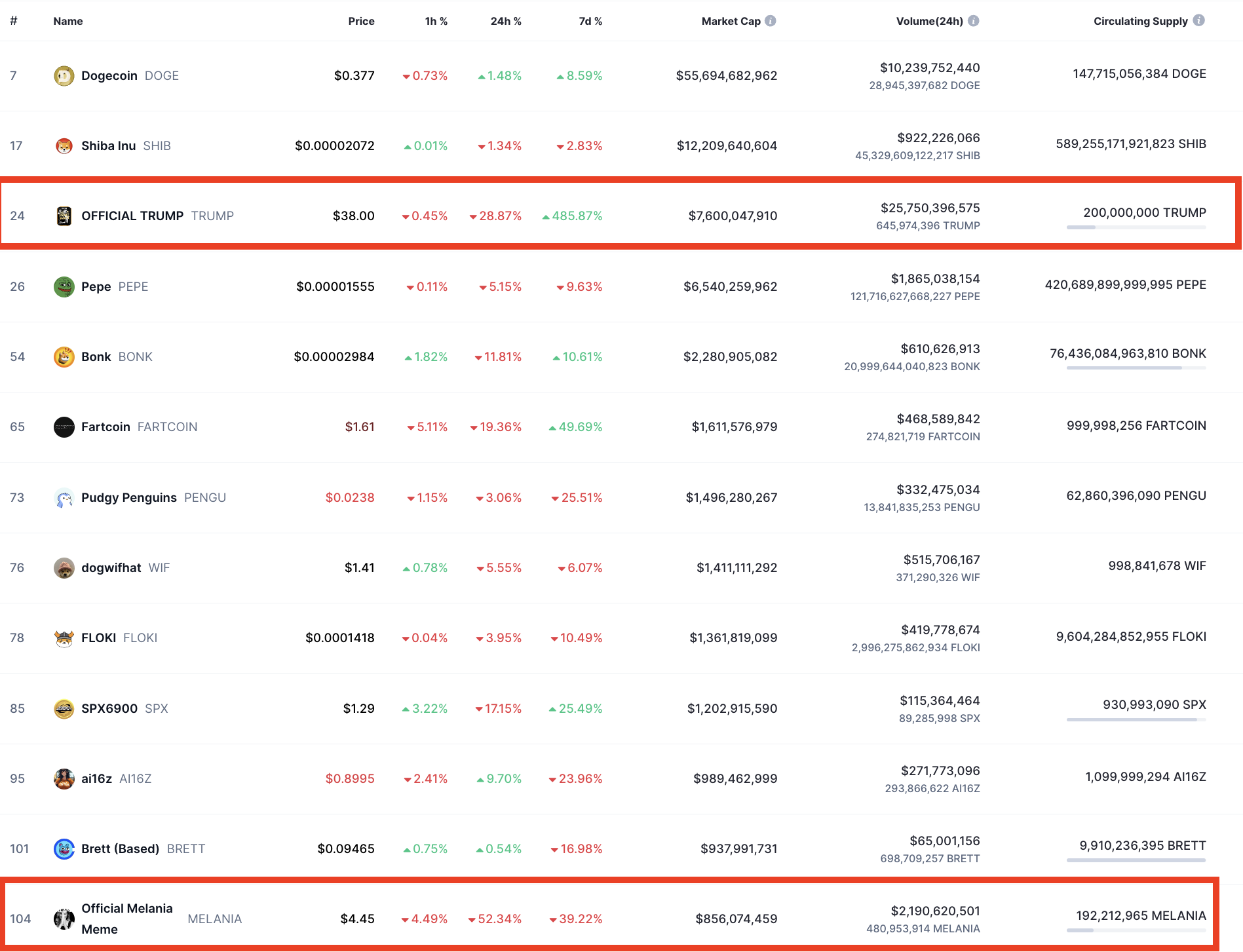Select the Bonk coin logo

coord(64,356)
